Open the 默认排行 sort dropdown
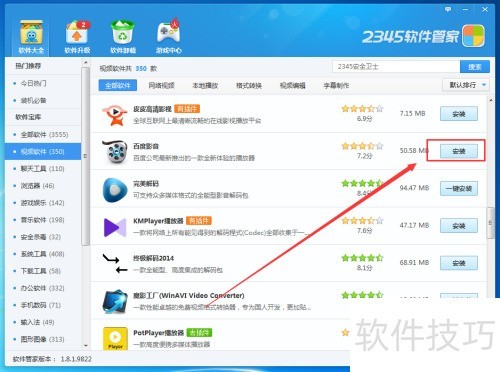Image resolution: width=500 pixels, height=372 pixels. coord(466,85)
